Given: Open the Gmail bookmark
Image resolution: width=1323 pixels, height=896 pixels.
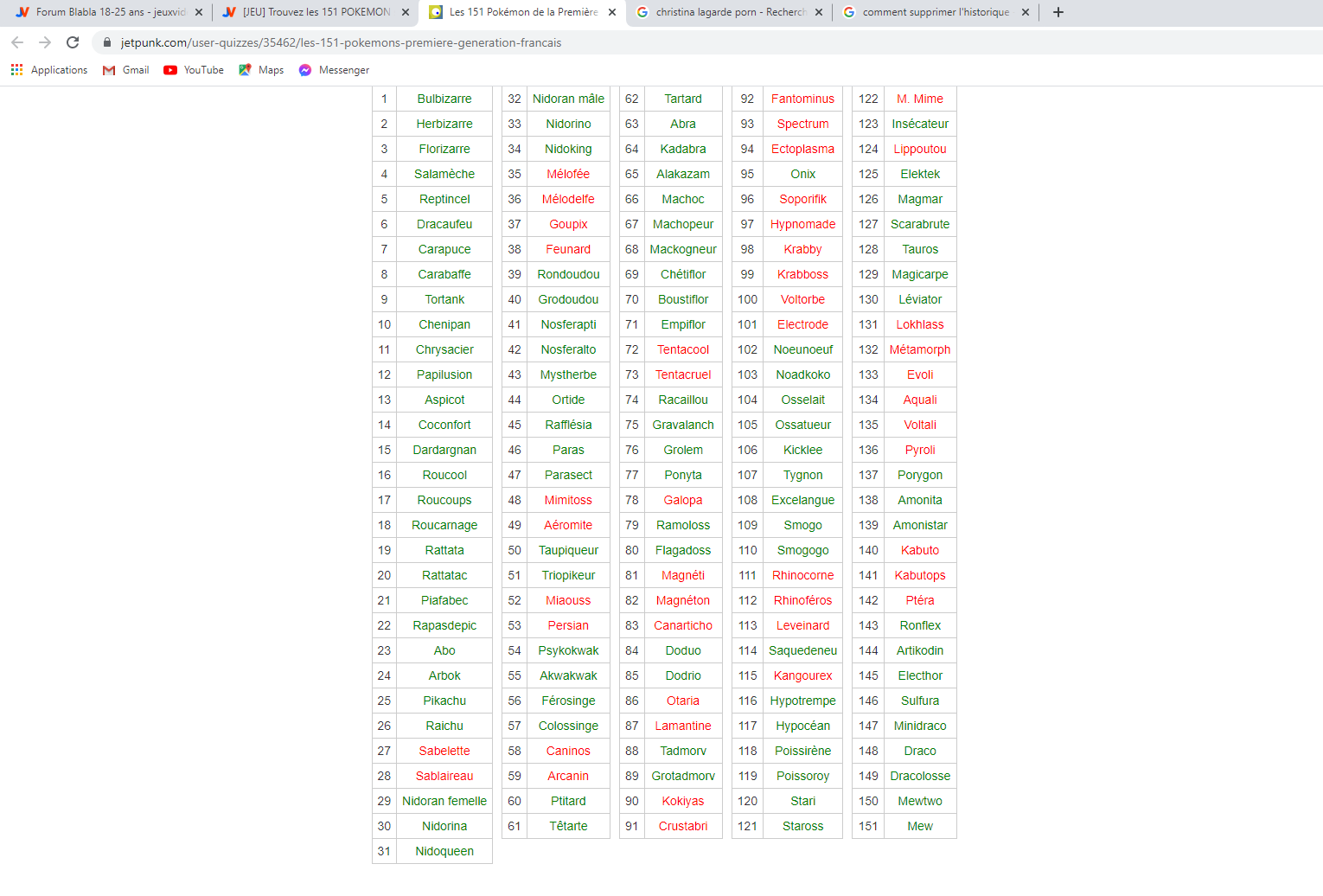Looking at the screenshot, I should pos(125,70).
